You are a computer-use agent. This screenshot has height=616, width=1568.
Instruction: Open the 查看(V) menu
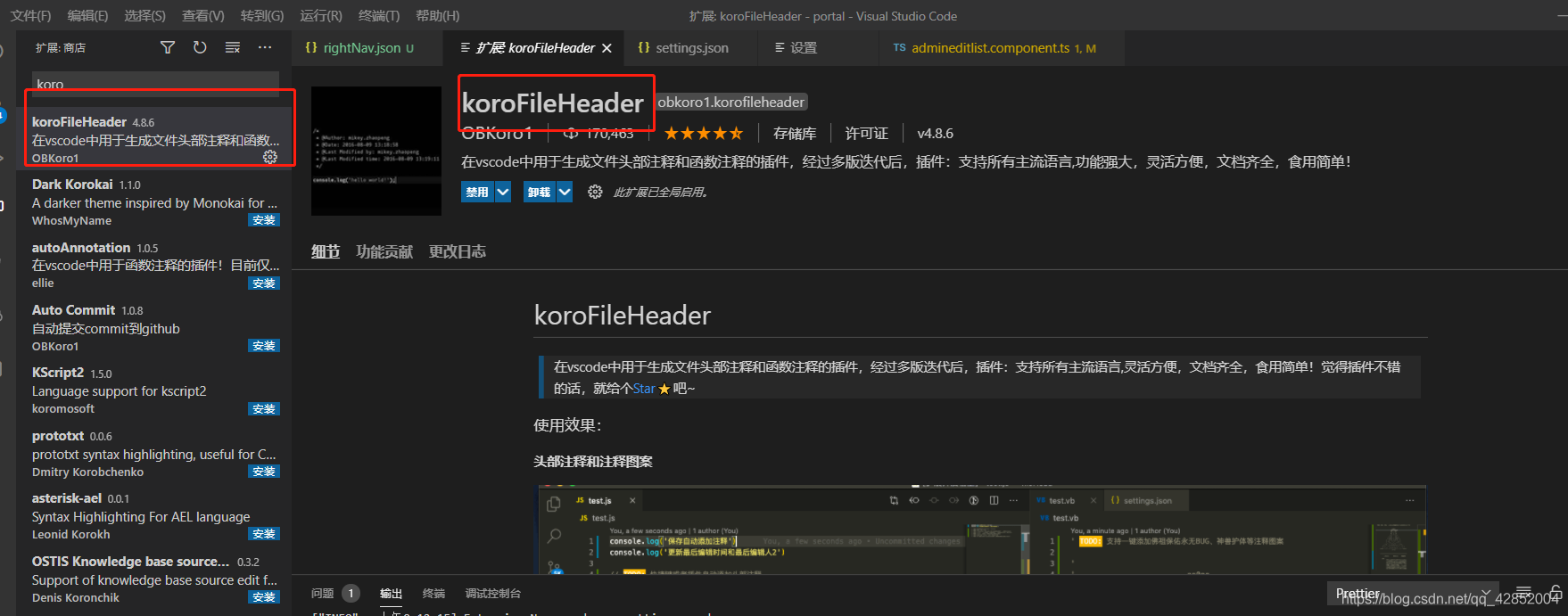(x=203, y=16)
